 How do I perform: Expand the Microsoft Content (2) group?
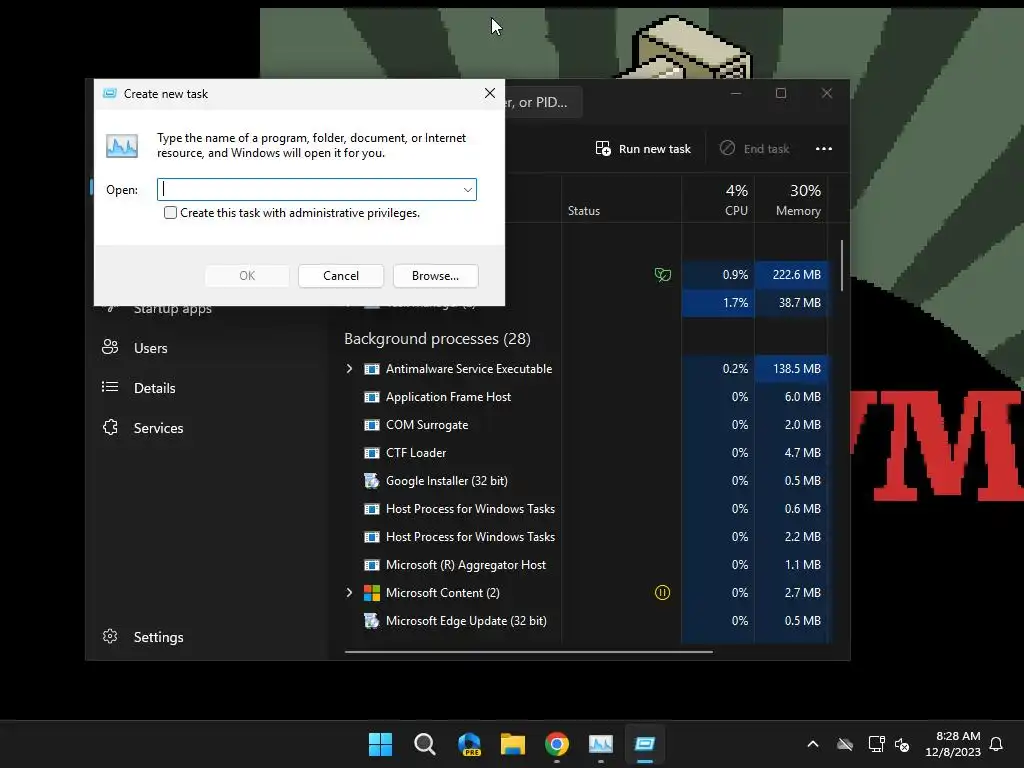coord(349,593)
